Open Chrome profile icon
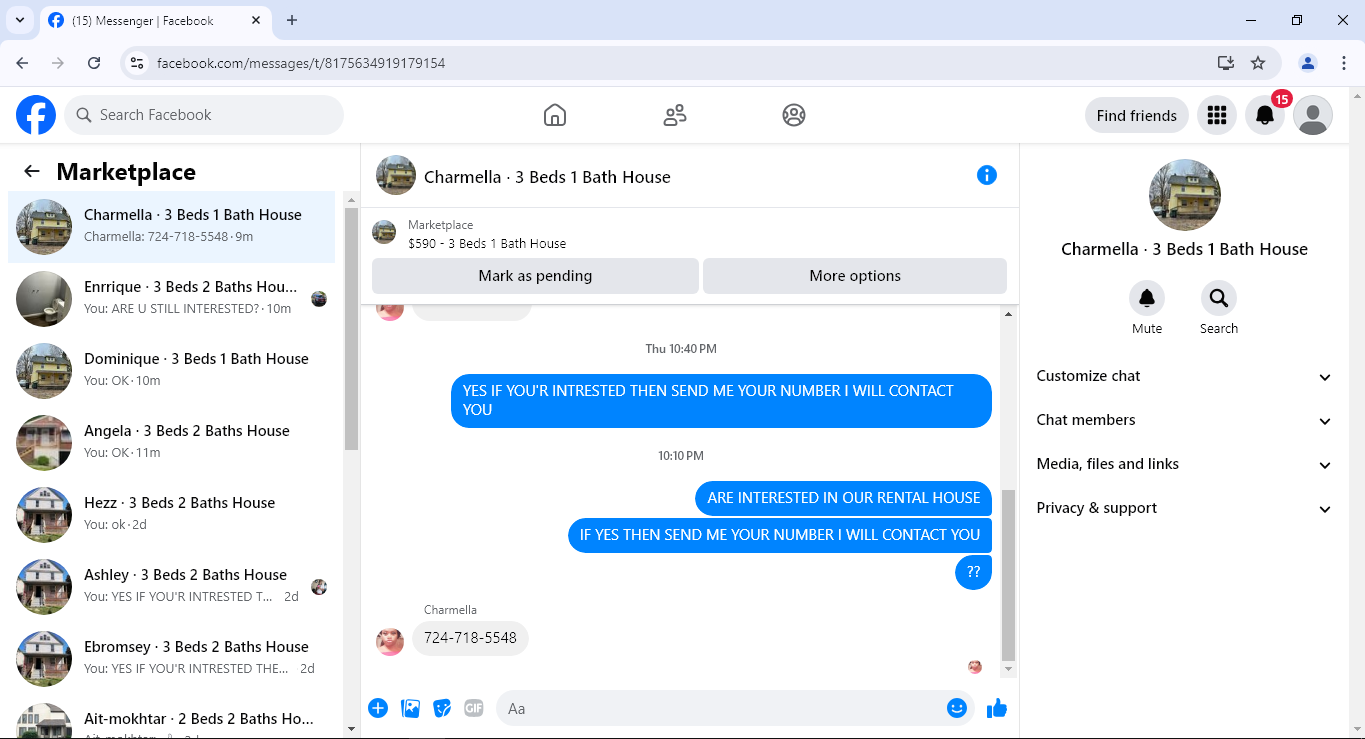Screen dimensions: 1365x739 pyautogui.click(x=1308, y=63)
